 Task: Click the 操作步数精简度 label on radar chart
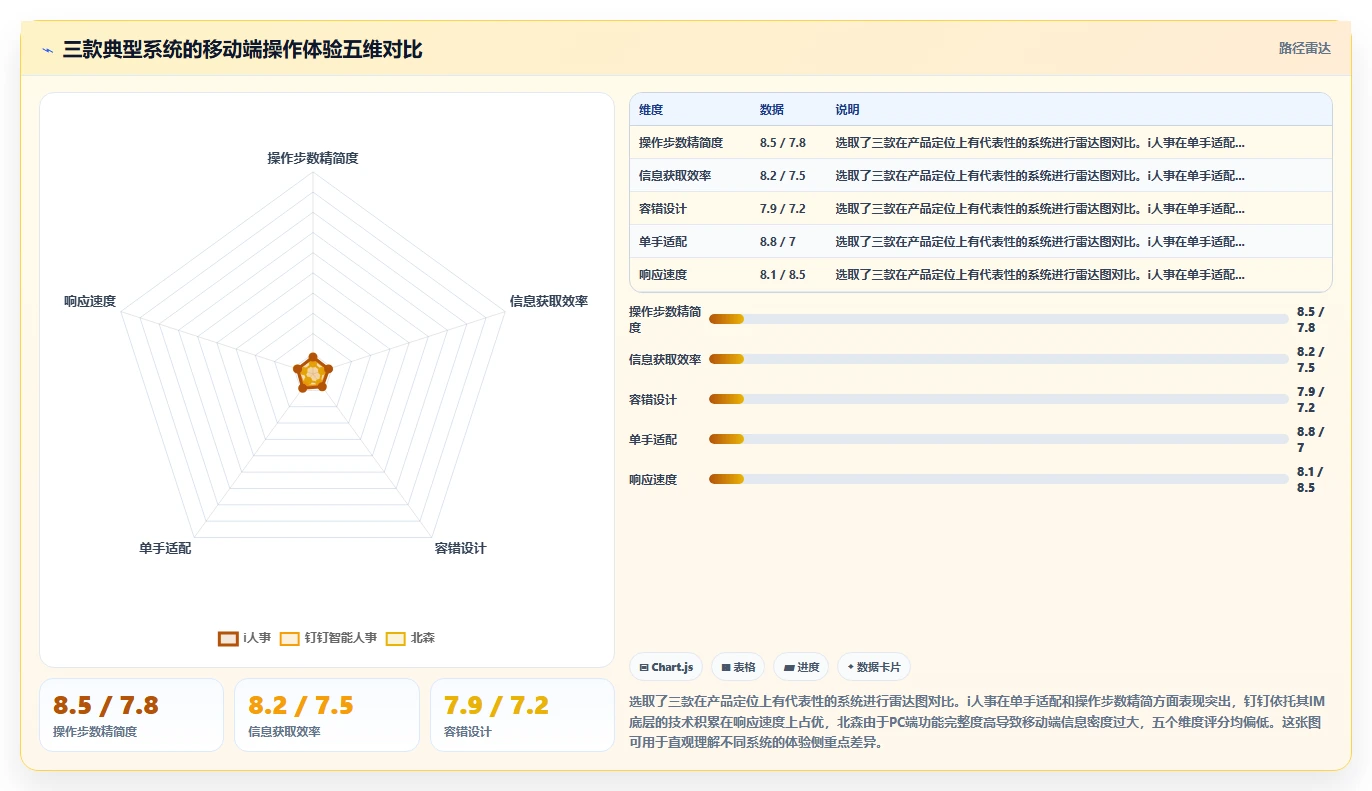pyautogui.click(x=313, y=158)
